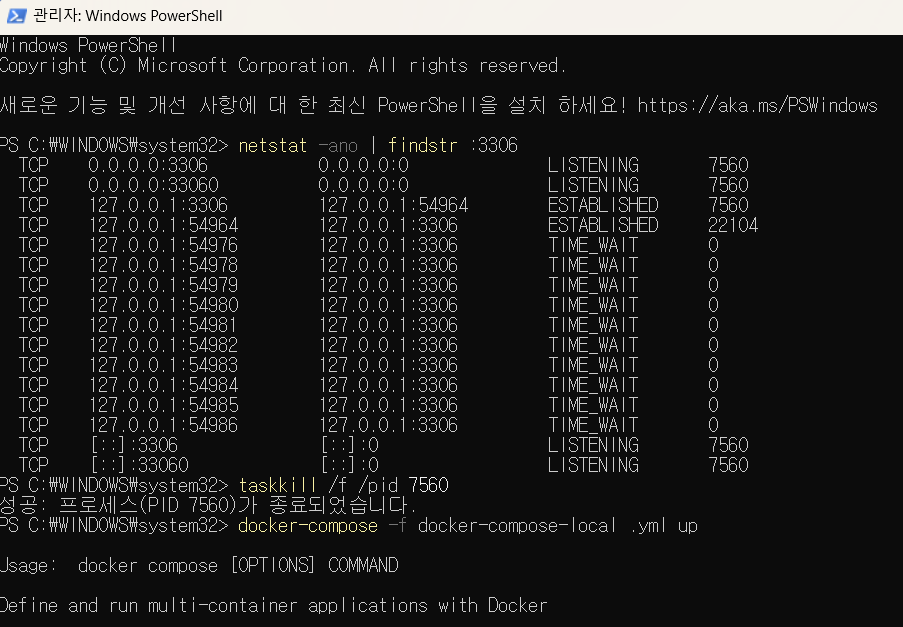This screenshot has height=627, width=903.
Task: Click local address 127.0.0.1:54985
Action: (x=163, y=405)
